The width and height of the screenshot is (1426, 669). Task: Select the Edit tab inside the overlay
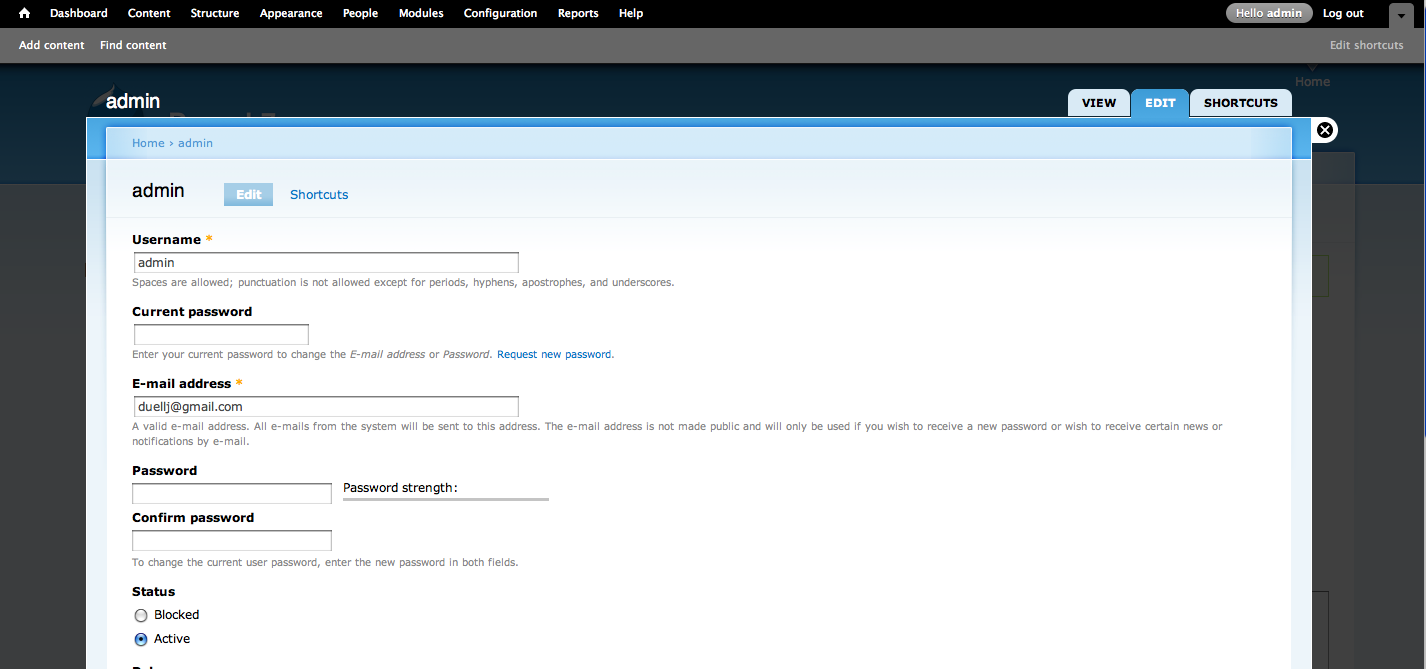point(247,194)
